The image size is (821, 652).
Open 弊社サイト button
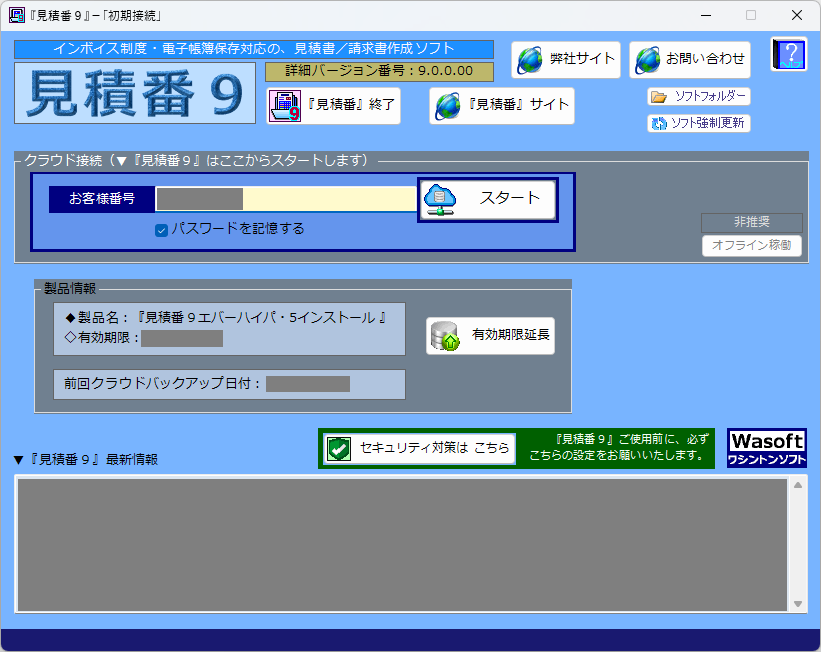[566, 60]
